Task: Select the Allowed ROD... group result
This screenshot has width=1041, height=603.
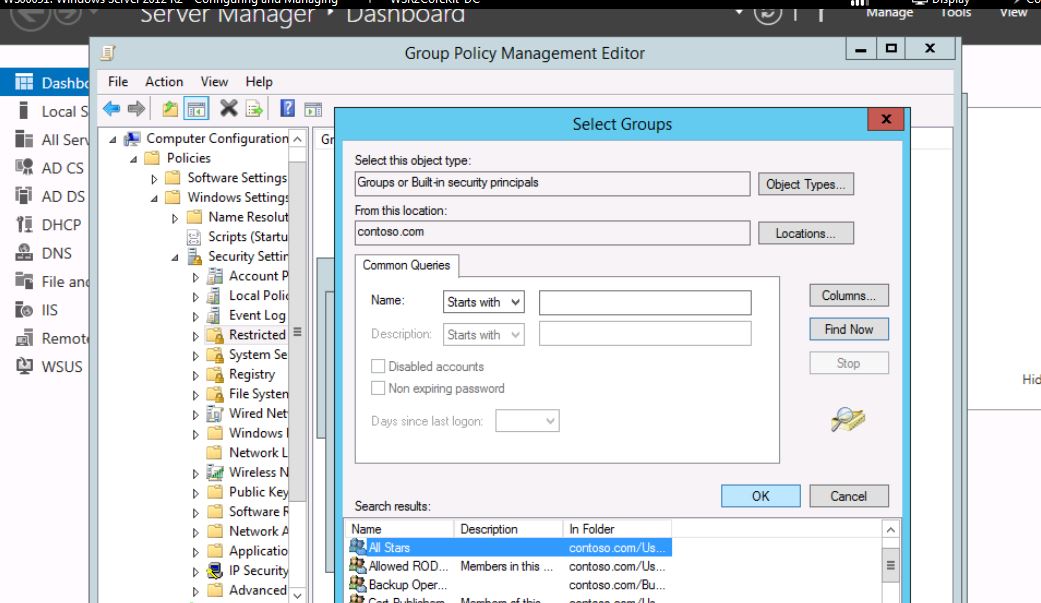Action: (508, 566)
